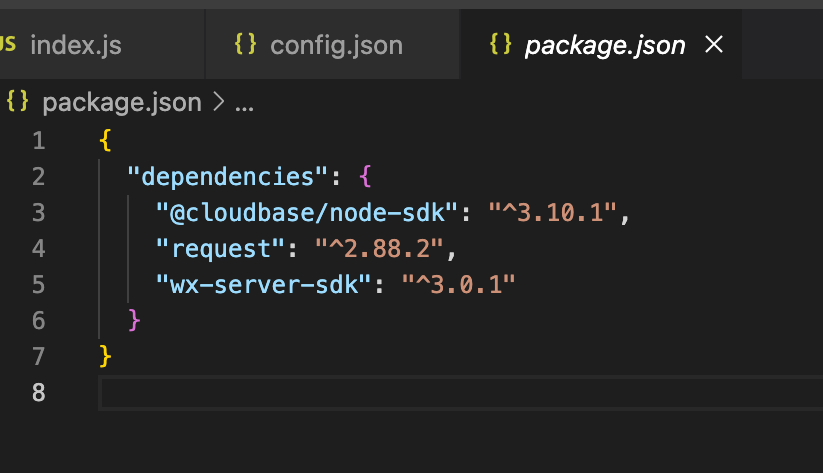Expand the breadcrumb ellipsis symbol list
The image size is (824, 474).
pos(244,102)
